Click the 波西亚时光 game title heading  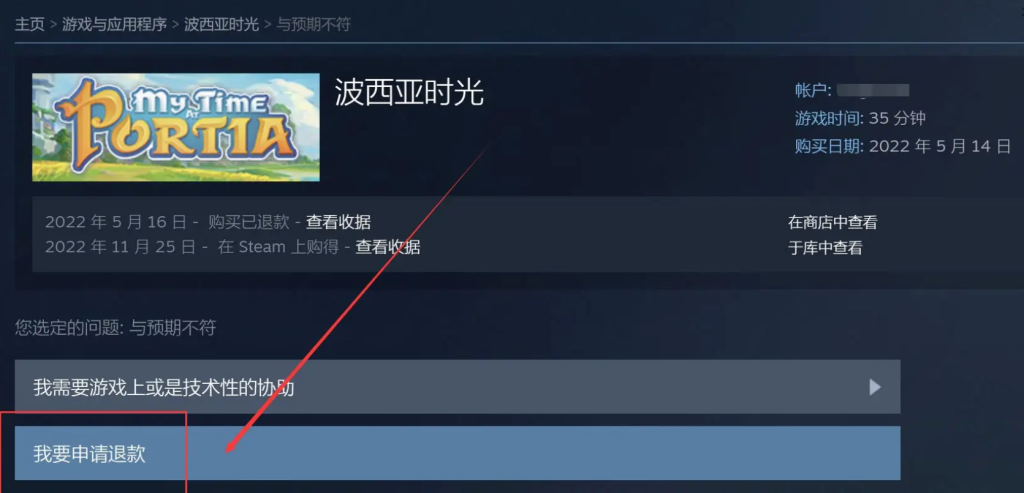(409, 93)
